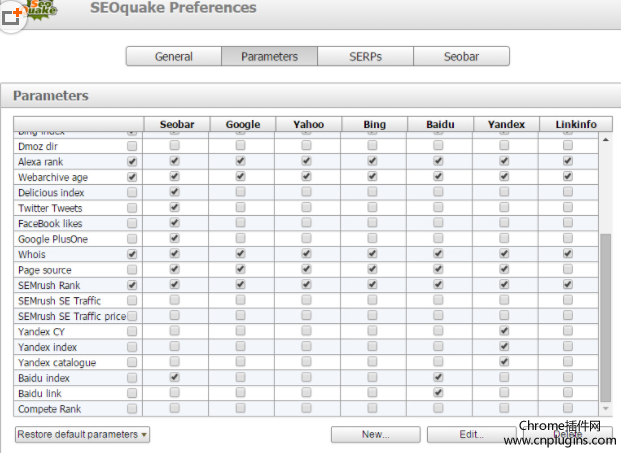Uncheck Google PlusOne under Seobar

point(175,238)
